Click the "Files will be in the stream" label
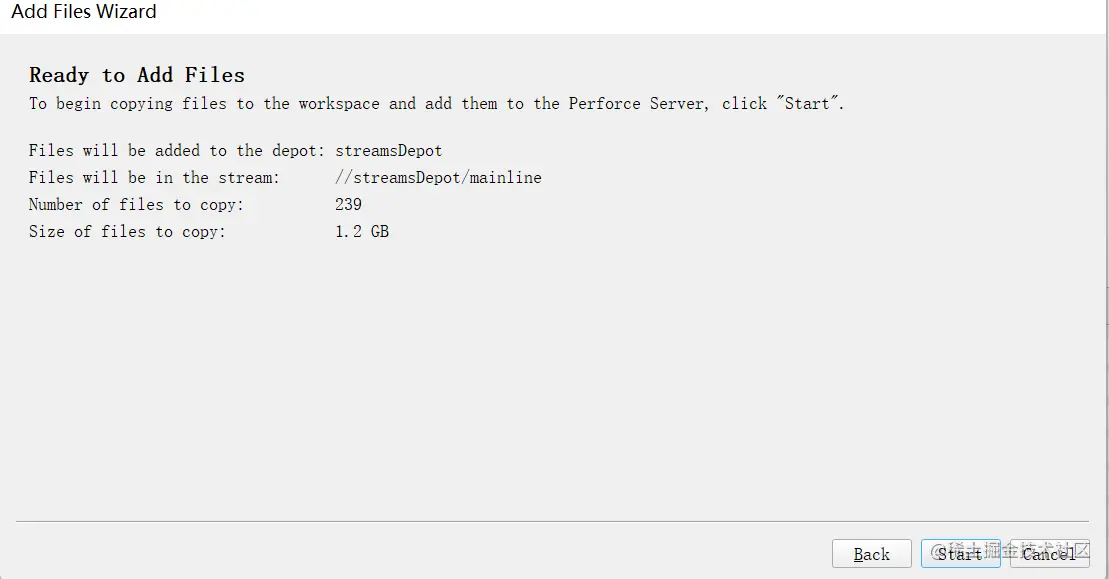Screen dimensions: 1109x579 [154, 178]
